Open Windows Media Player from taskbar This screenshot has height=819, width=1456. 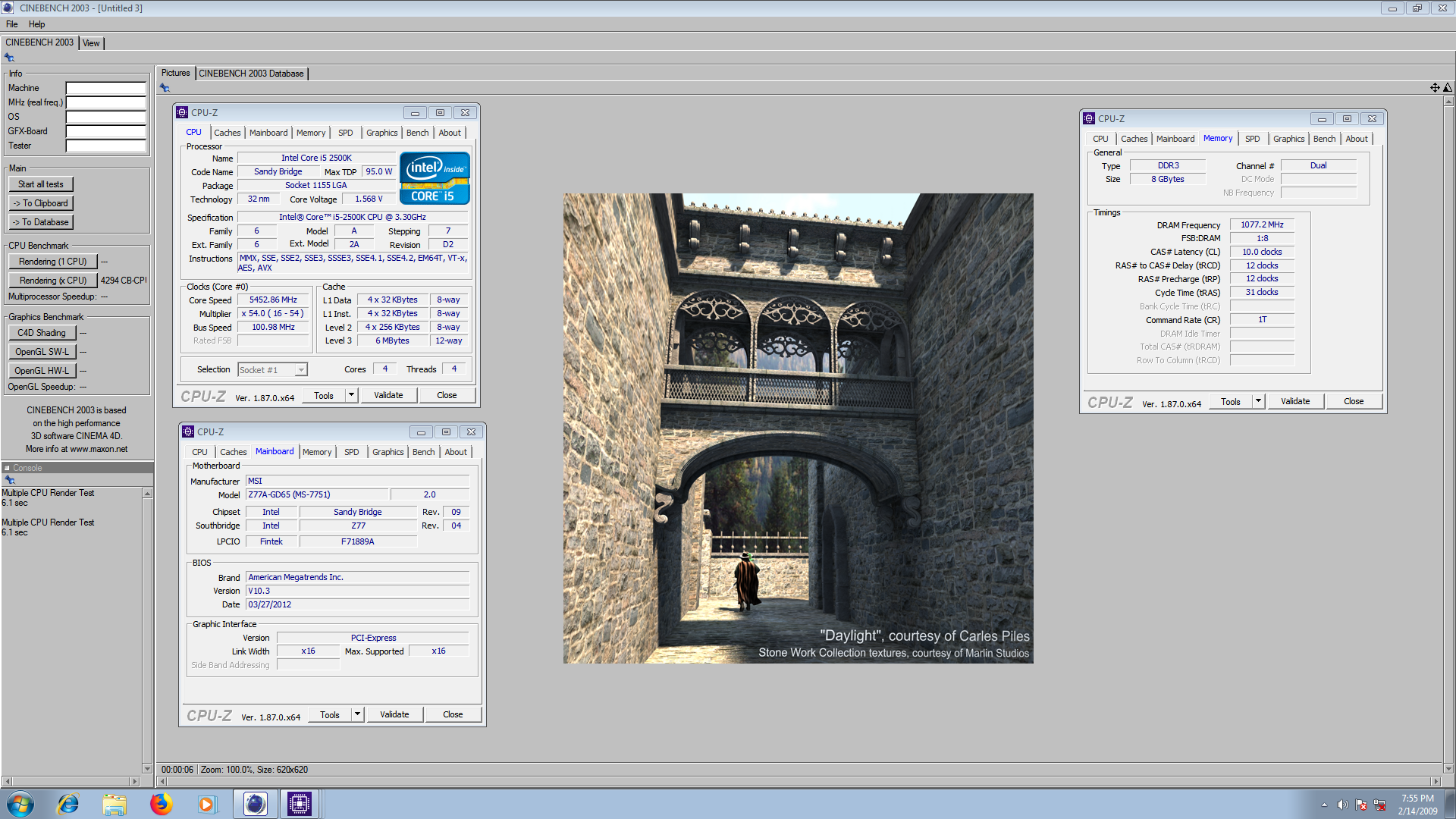point(207,804)
